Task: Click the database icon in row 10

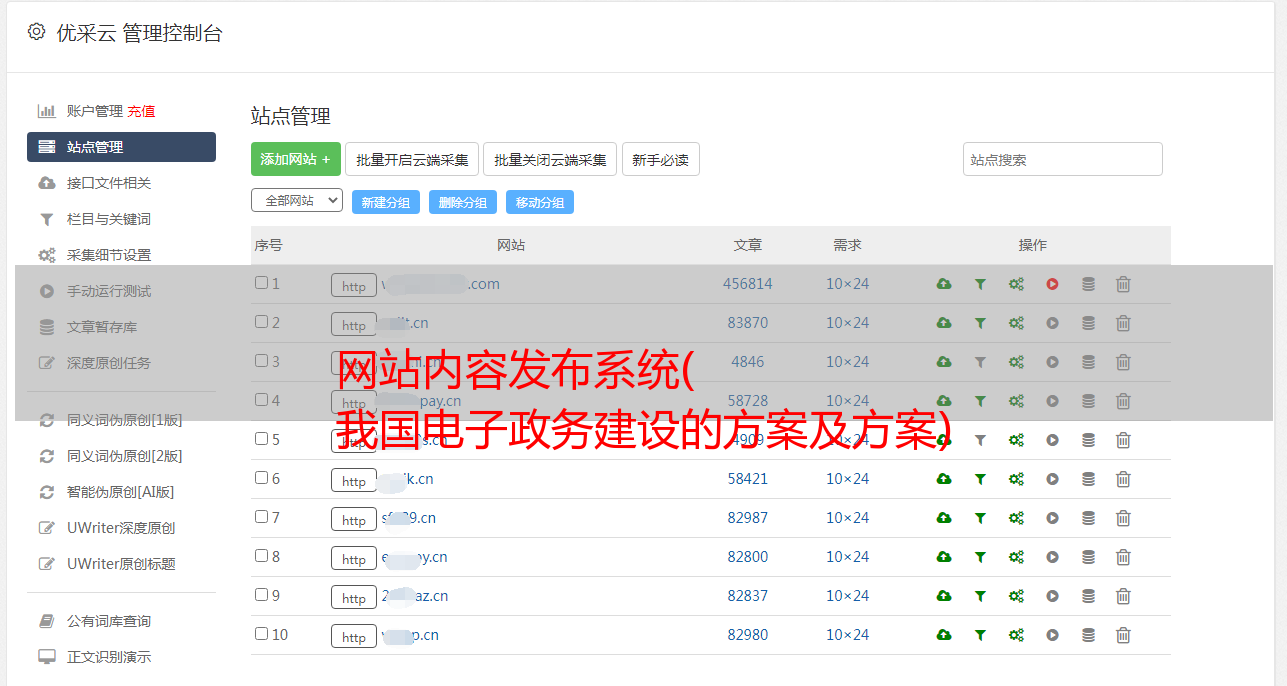Action: 1088,635
